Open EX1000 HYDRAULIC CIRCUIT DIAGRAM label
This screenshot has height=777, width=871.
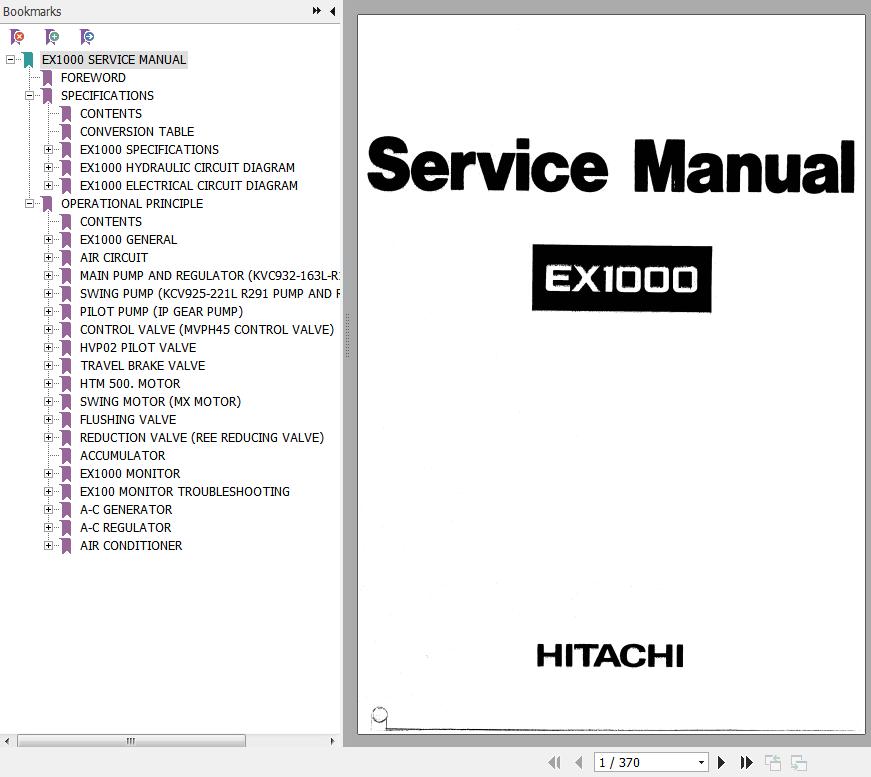(x=187, y=167)
